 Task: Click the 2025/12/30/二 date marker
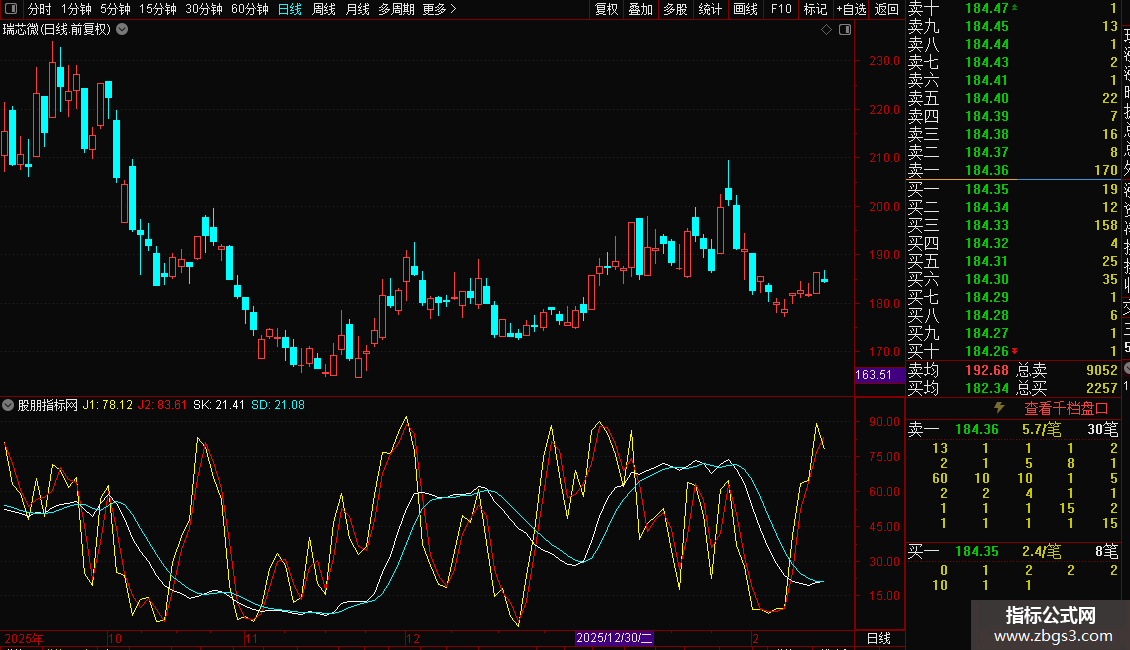pyautogui.click(x=615, y=638)
